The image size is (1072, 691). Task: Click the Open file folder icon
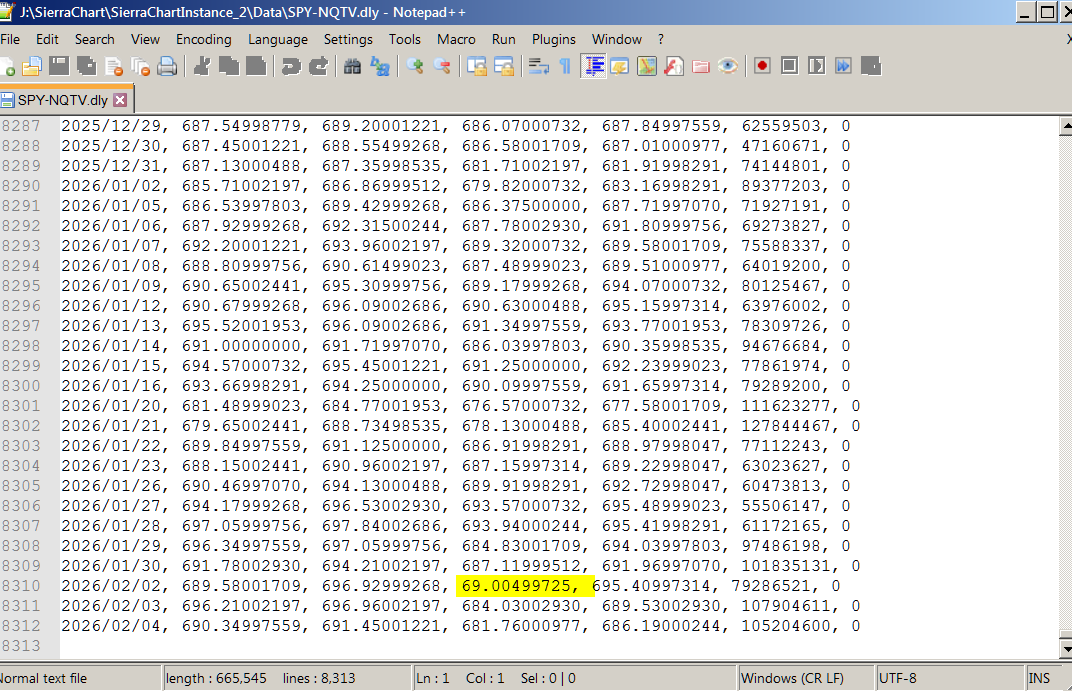coord(31,66)
